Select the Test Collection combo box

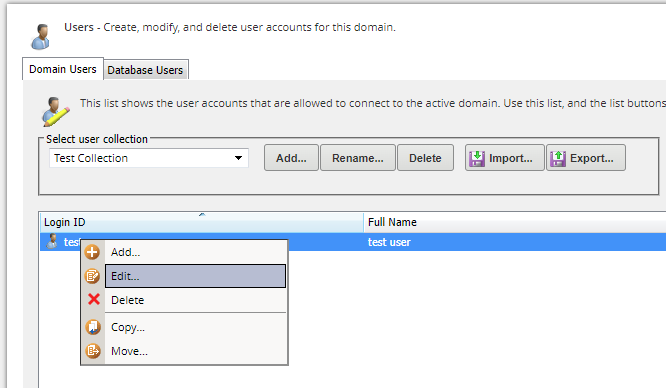[149, 158]
